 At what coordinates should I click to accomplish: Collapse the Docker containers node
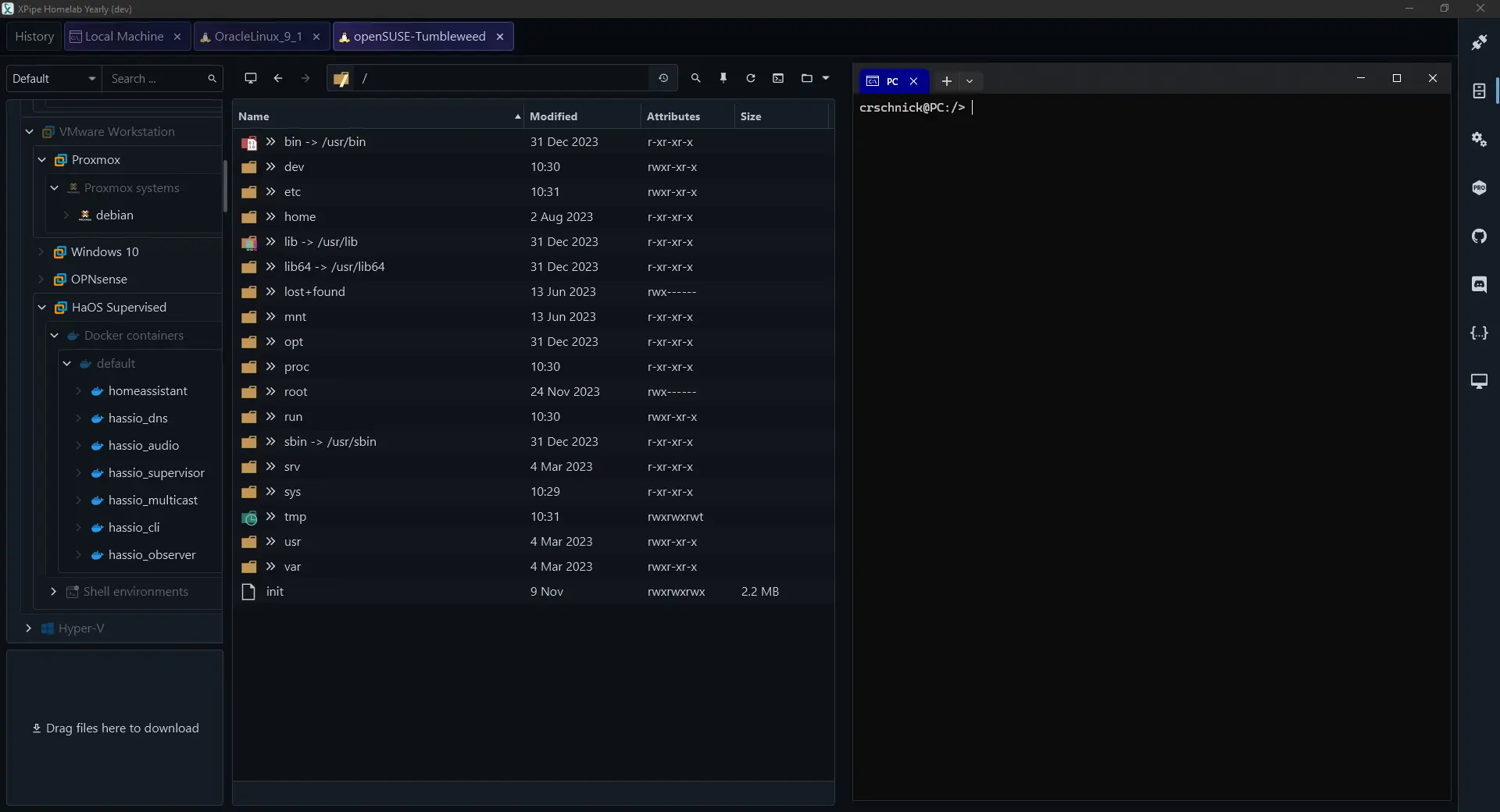[x=55, y=336]
